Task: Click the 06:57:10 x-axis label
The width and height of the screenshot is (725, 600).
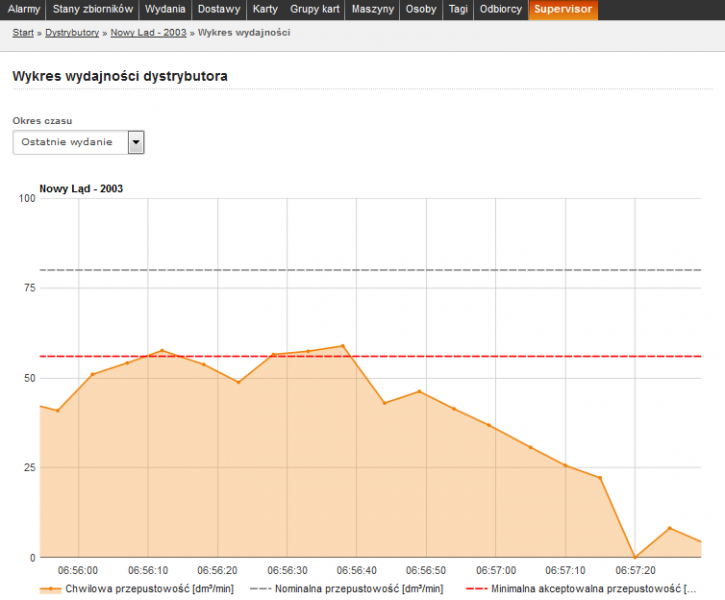Action: (x=565, y=570)
